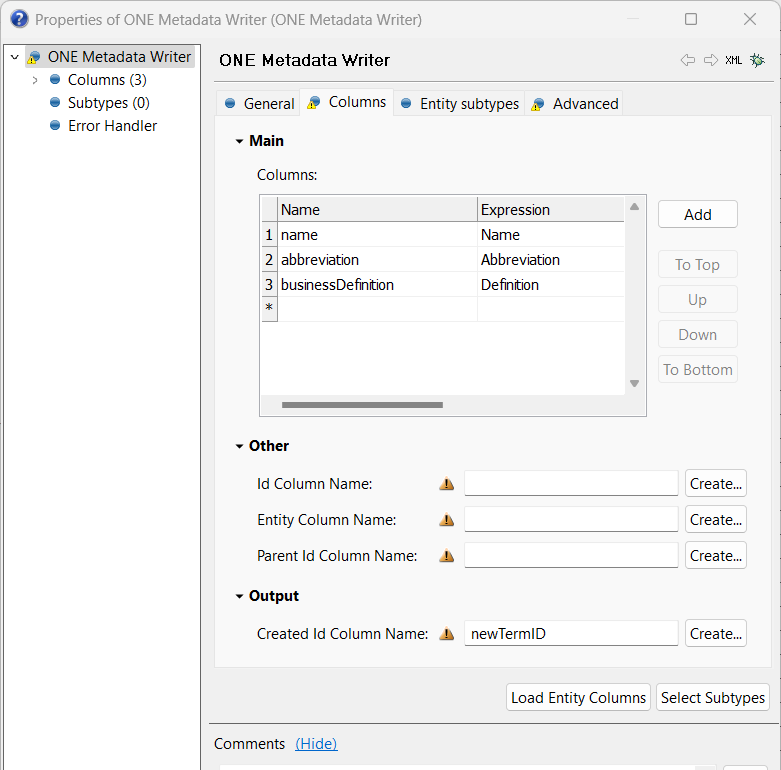Click warning icon beside Entity Column Name
Viewport: 781px width, 770px height.
point(447,520)
